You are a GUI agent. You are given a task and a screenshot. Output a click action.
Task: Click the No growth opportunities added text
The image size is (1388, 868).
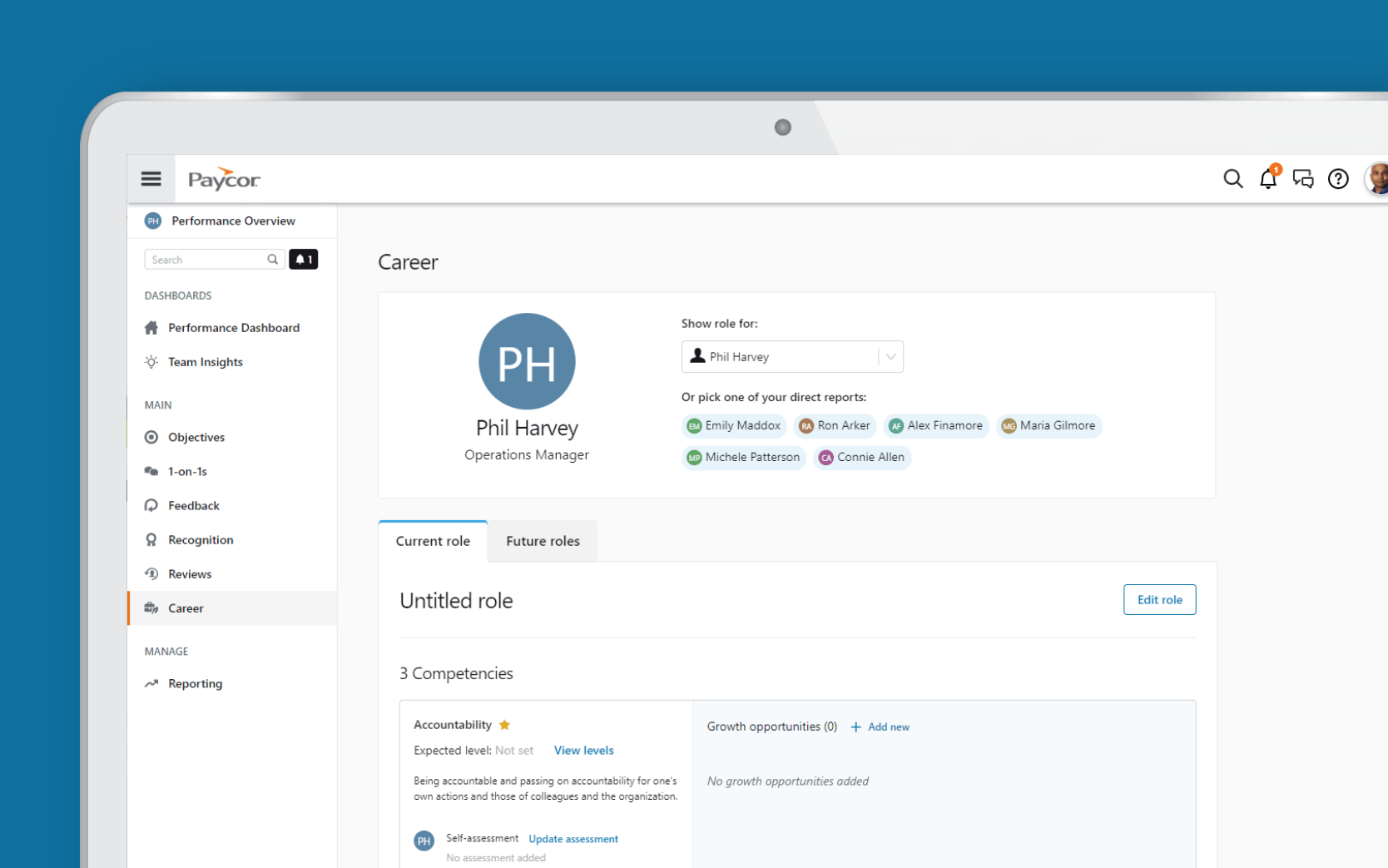(787, 781)
